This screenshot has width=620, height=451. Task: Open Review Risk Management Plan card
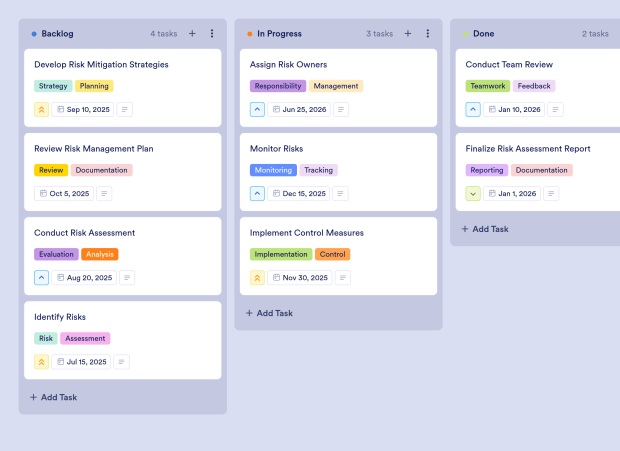coord(94,149)
